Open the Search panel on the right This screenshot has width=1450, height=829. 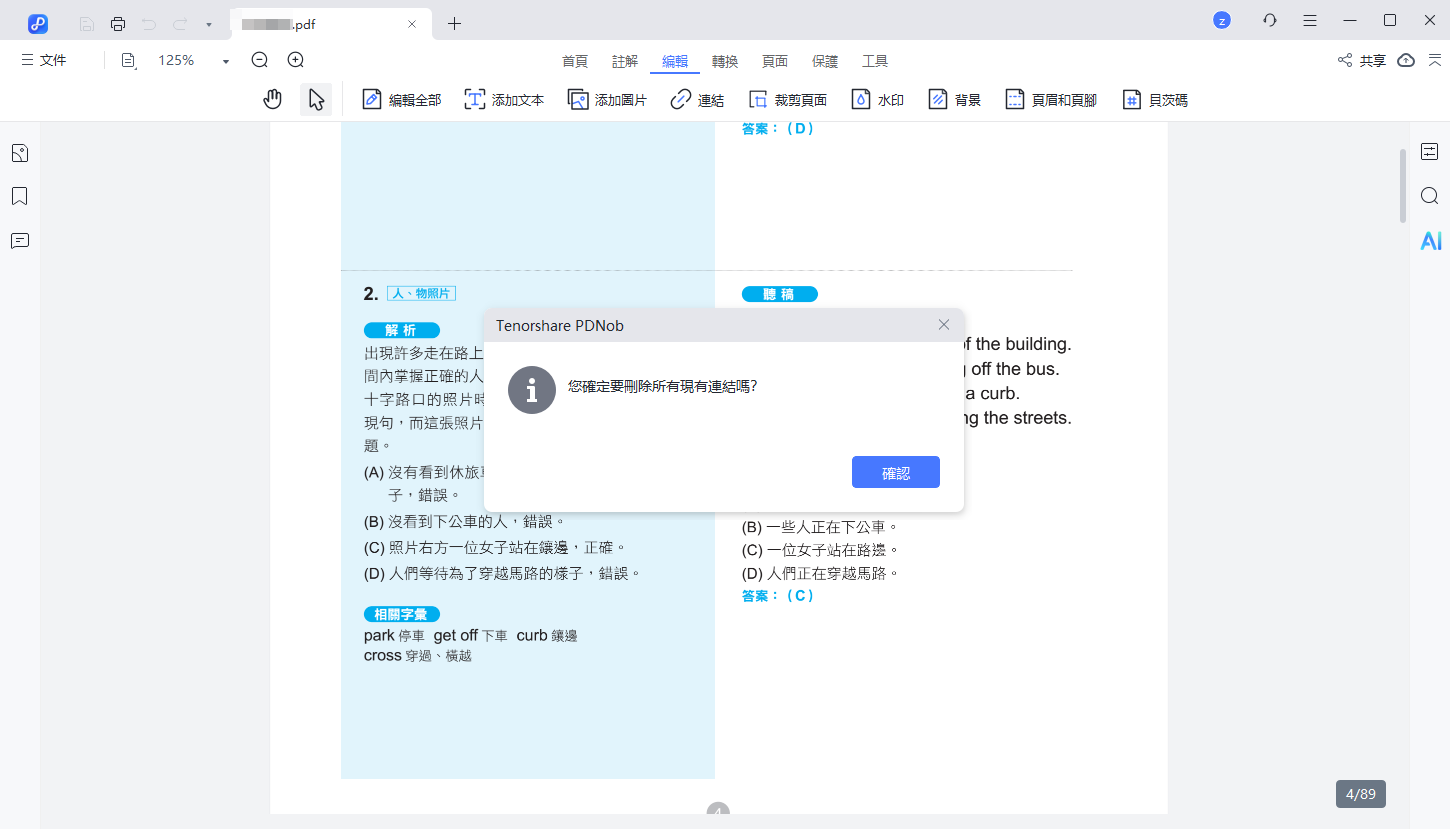[1429, 196]
